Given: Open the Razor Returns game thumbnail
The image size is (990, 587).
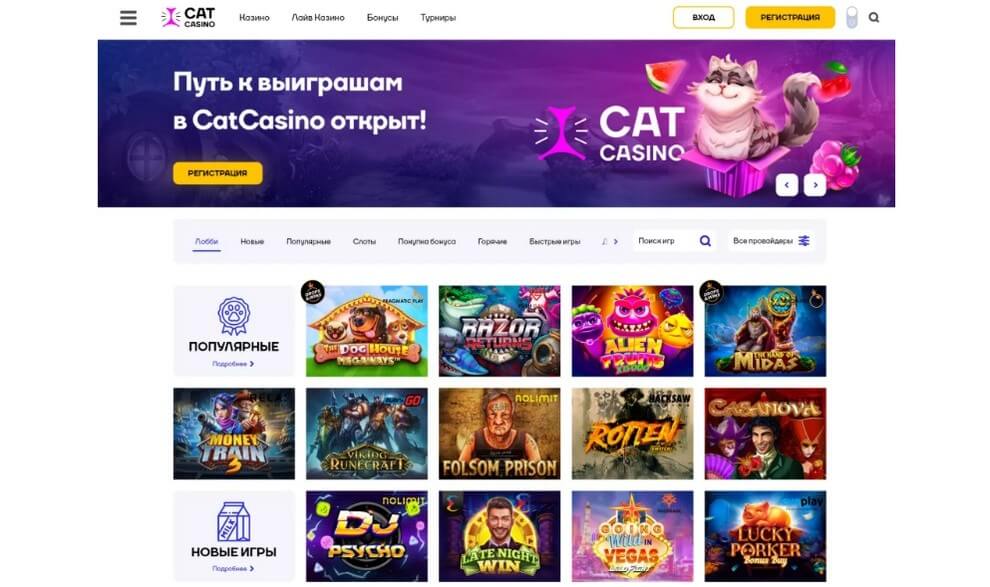Looking at the screenshot, I should tap(499, 331).
